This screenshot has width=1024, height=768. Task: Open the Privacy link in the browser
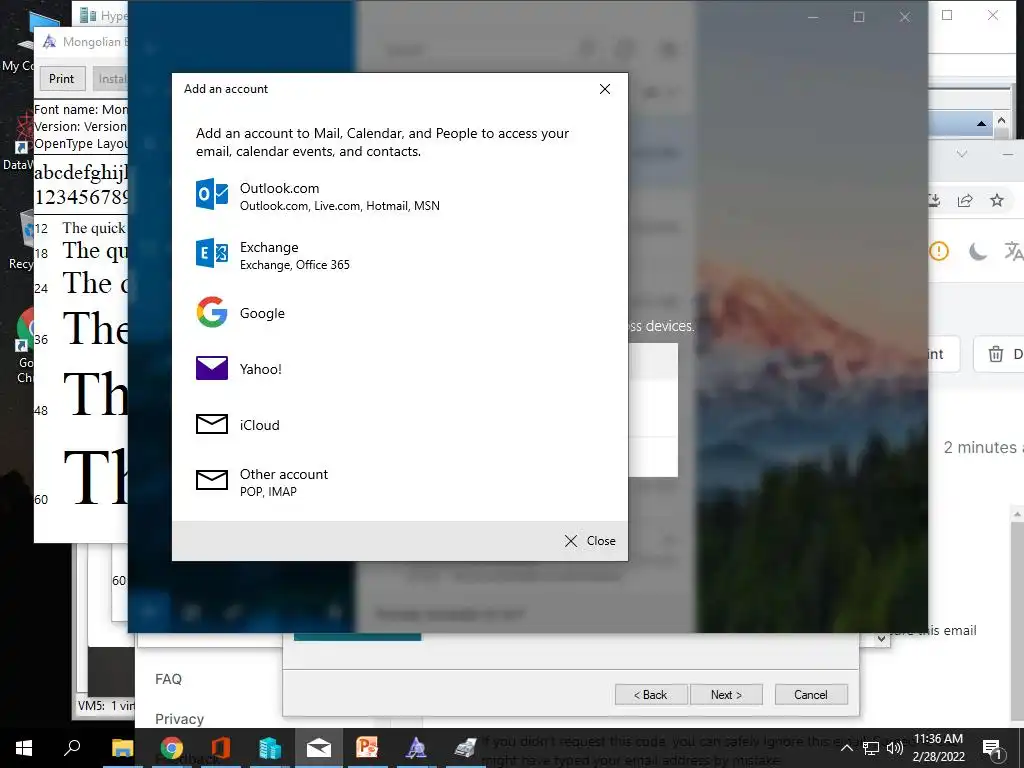180,719
